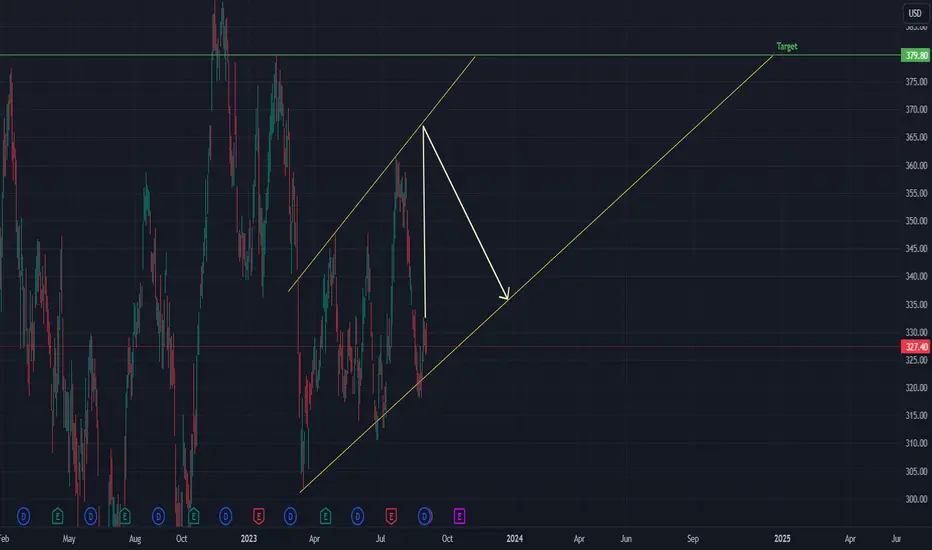Click the '355.00' price axis value

(916, 193)
